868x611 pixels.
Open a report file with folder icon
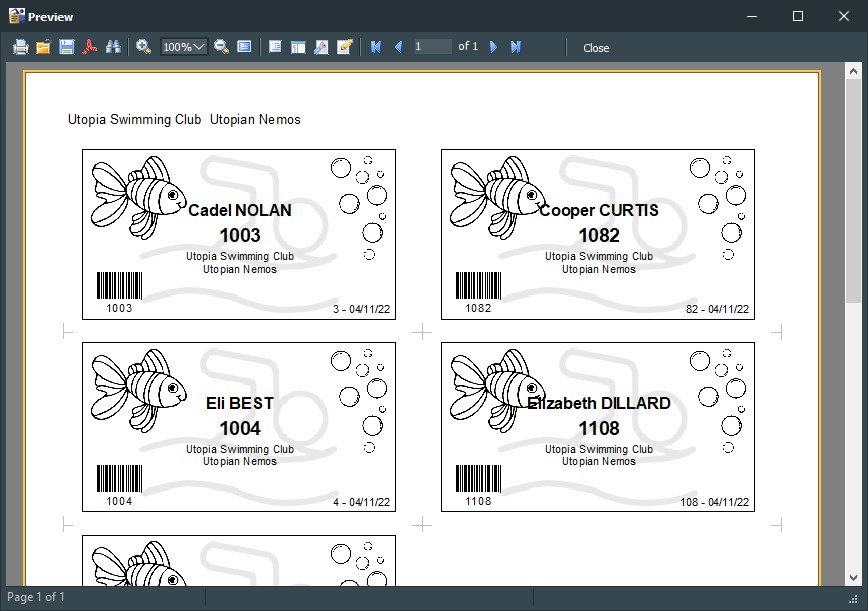click(x=43, y=47)
